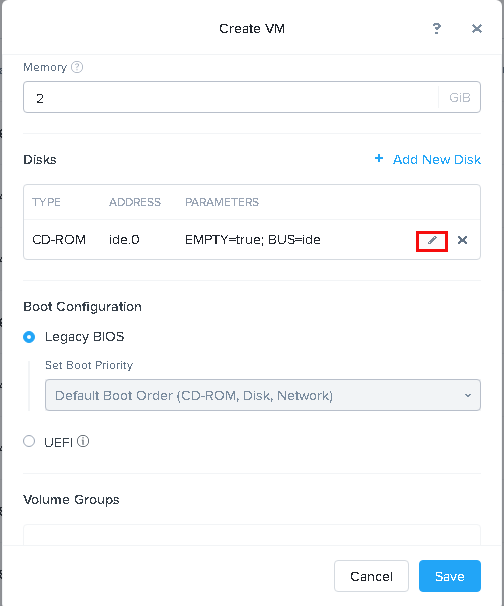Select the CD-ROM ide.0 disk row
The height and width of the screenshot is (606, 504).
pyautogui.click(x=252, y=240)
